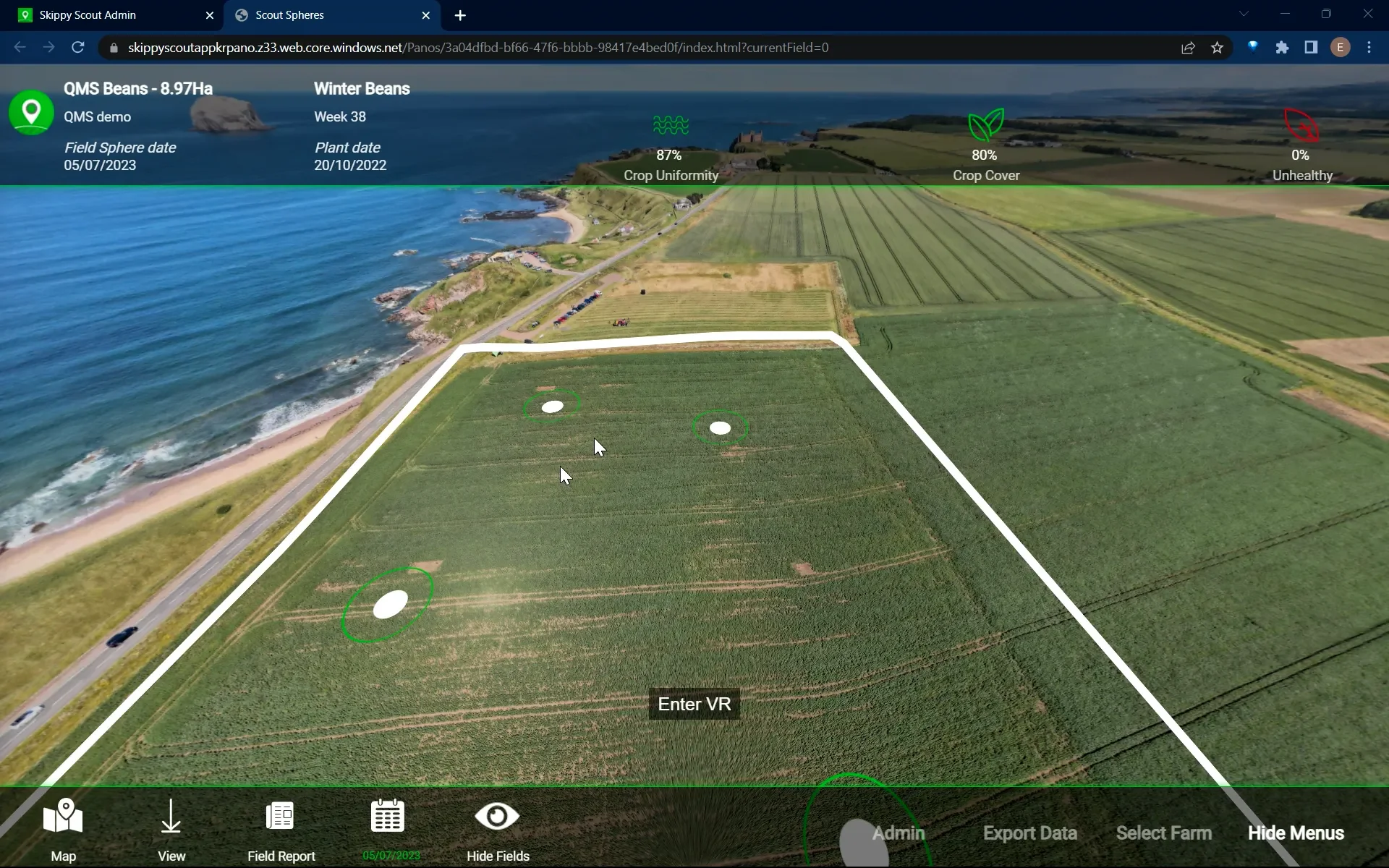Click the green location pin logo

click(x=31, y=112)
